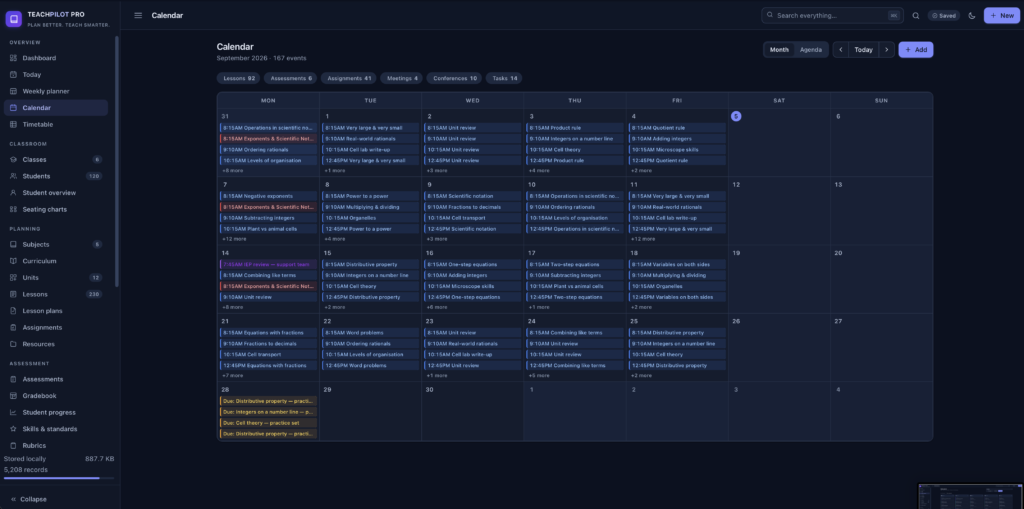Screen dimensions: 1024x509
Task: Expand +5 more events on Thursday 24
Action: 539,376
